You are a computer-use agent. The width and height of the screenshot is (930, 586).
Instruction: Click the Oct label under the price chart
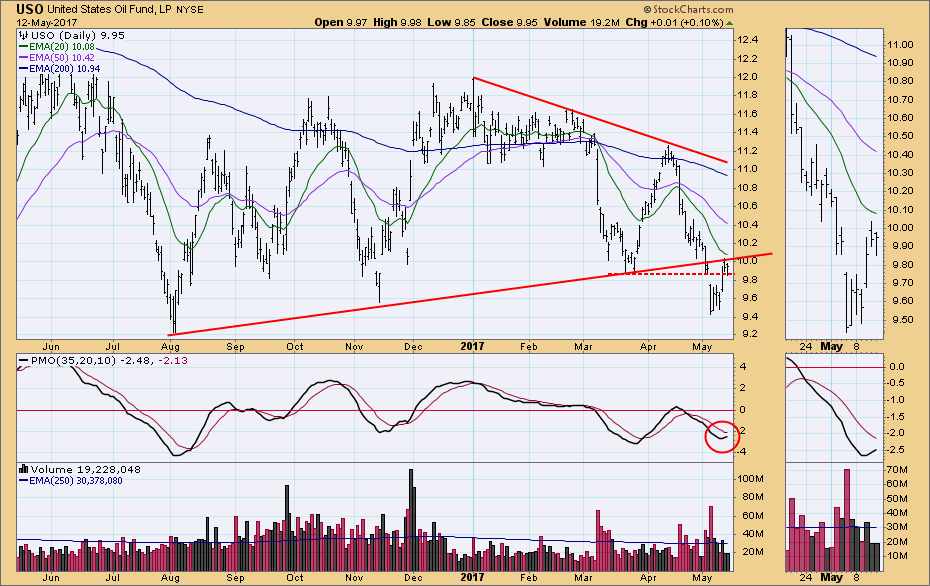[294, 346]
